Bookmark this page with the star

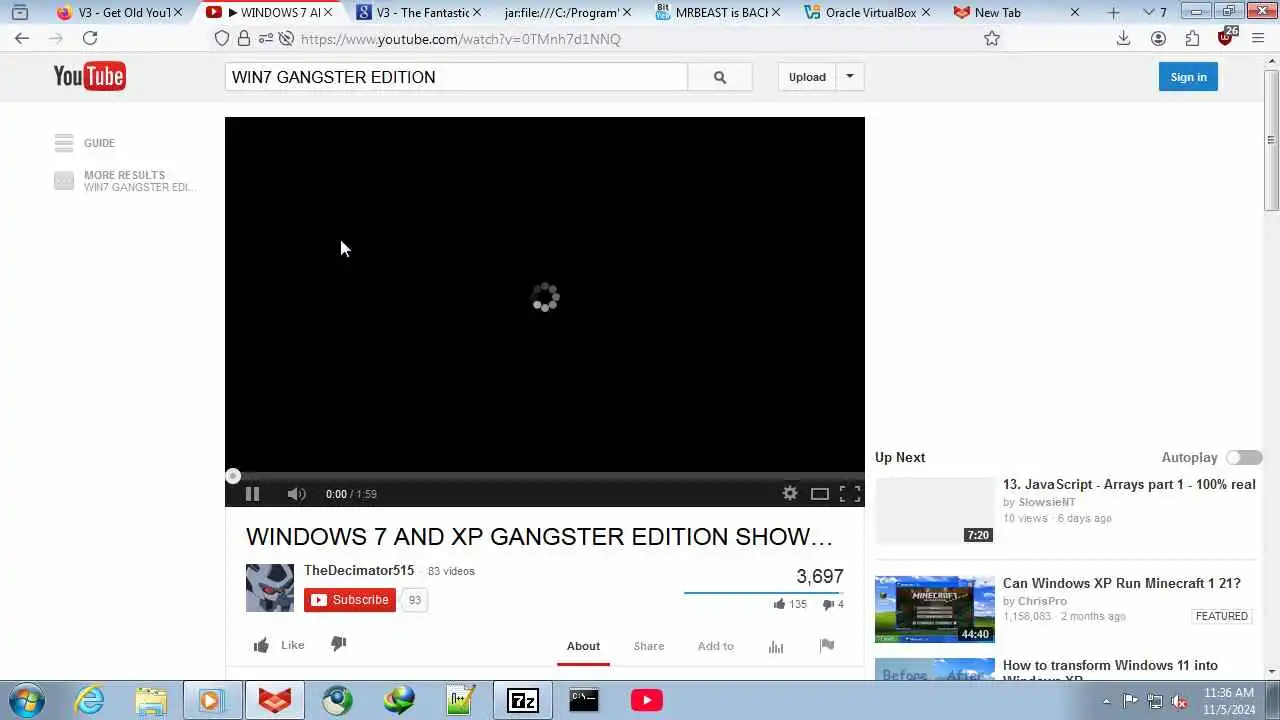(x=991, y=38)
